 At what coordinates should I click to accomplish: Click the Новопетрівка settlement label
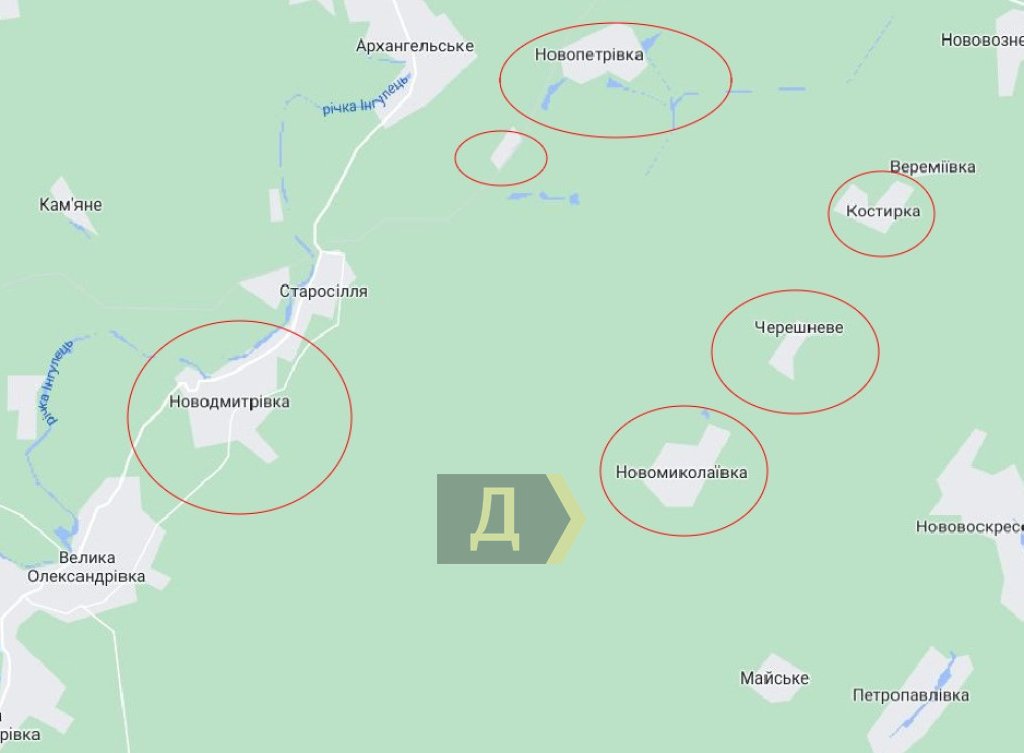(x=589, y=55)
